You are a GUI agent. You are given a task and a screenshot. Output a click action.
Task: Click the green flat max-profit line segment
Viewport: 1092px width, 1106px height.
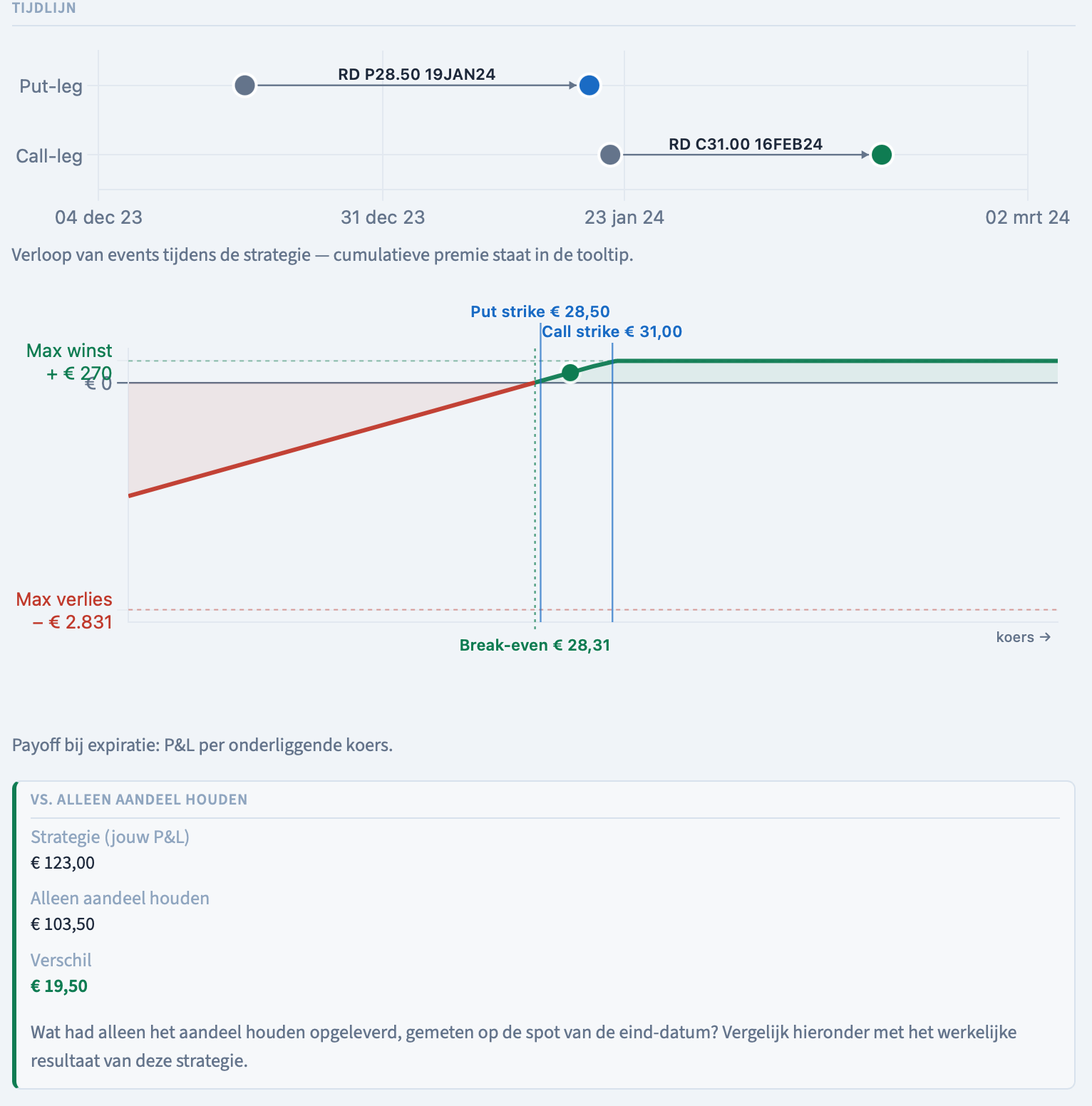(x=836, y=361)
